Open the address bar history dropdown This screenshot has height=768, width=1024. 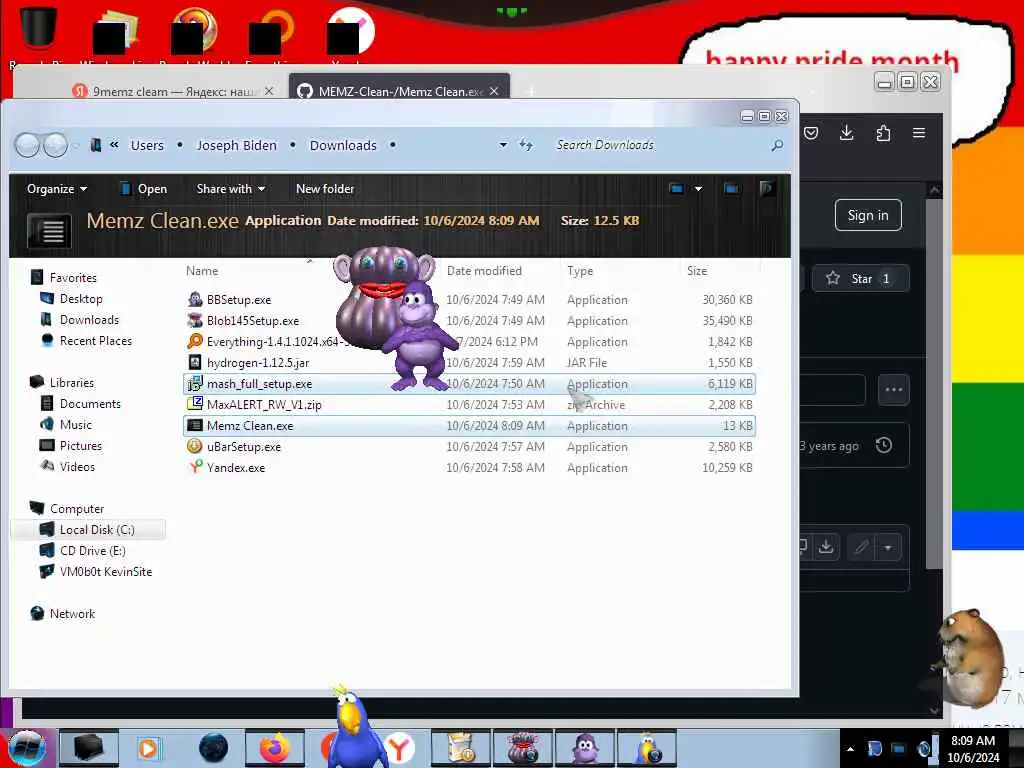(503, 145)
